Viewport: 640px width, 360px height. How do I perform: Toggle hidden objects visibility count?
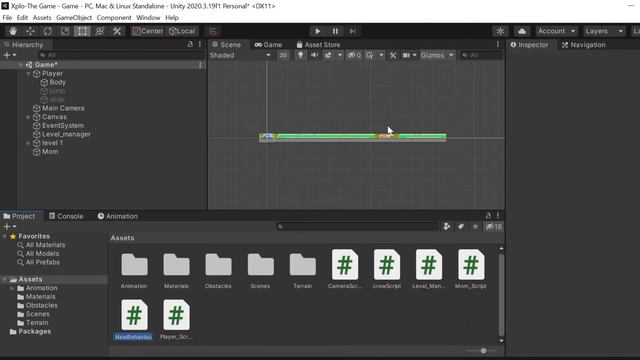click(x=354, y=55)
